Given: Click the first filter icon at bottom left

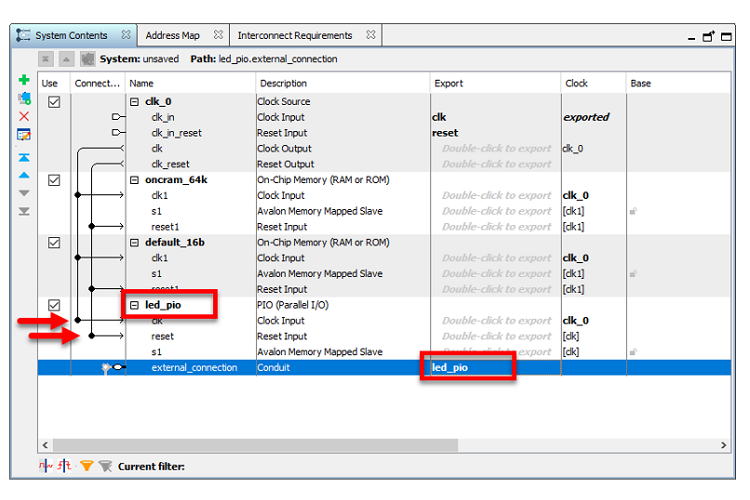Looking at the screenshot, I should point(46,466).
